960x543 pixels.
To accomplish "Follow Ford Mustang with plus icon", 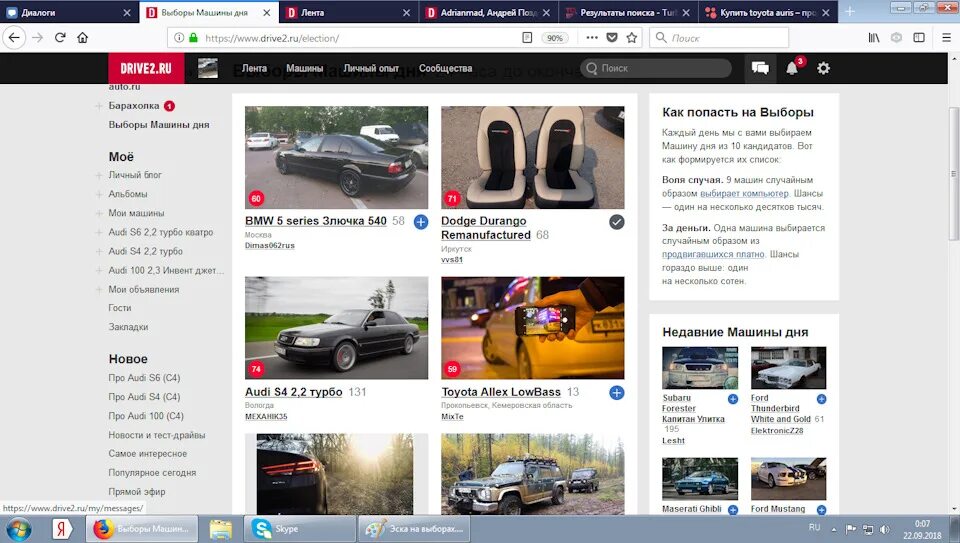I will 821,509.
